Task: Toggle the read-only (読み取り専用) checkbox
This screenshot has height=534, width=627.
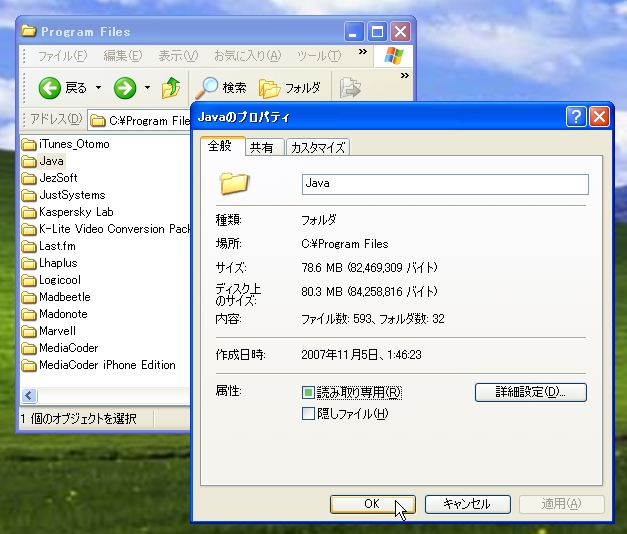Action: click(x=308, y=392)
